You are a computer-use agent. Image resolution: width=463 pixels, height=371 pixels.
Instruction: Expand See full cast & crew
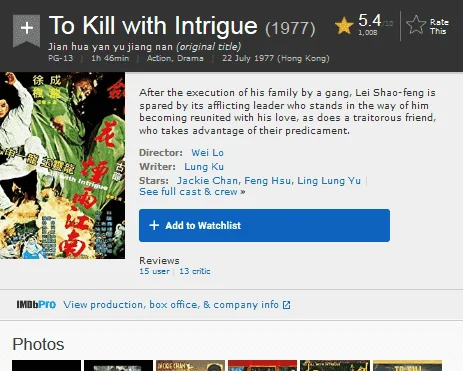coord(192,192)
